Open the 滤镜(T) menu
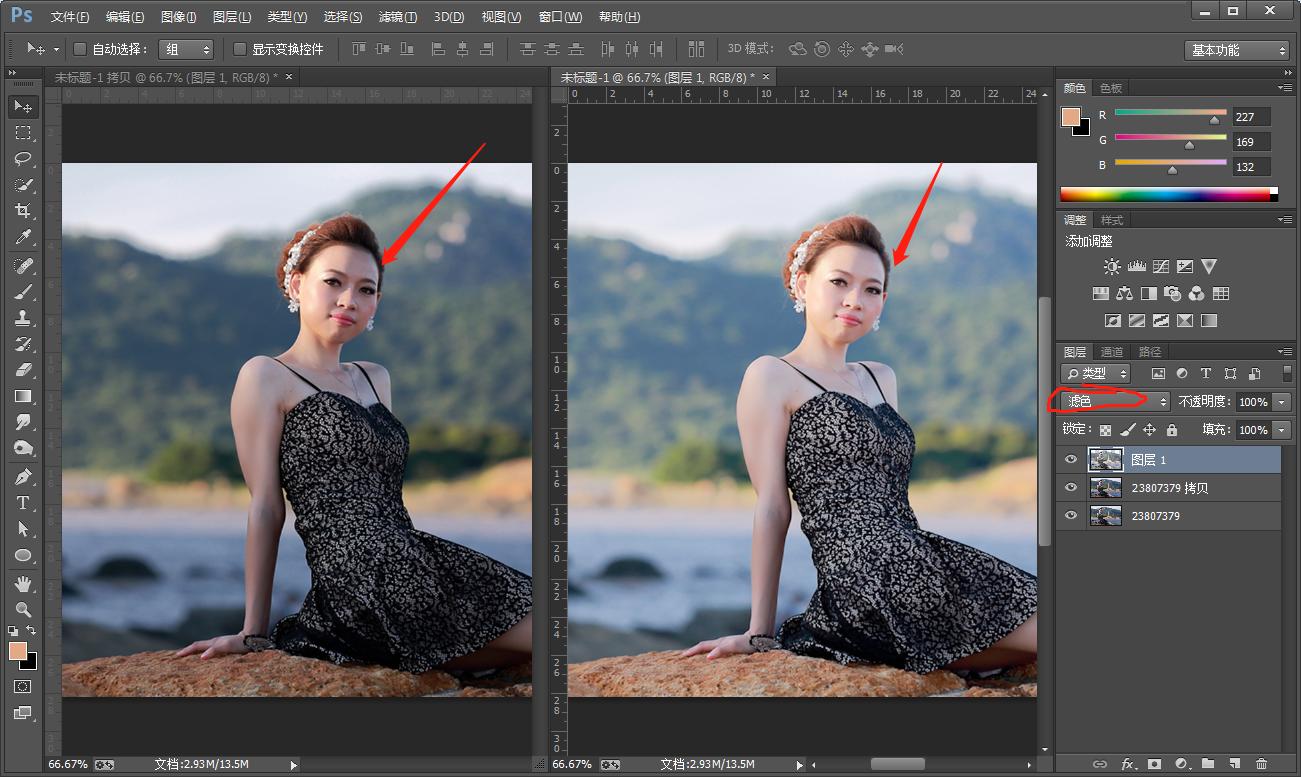 click(x=398, y=17)
